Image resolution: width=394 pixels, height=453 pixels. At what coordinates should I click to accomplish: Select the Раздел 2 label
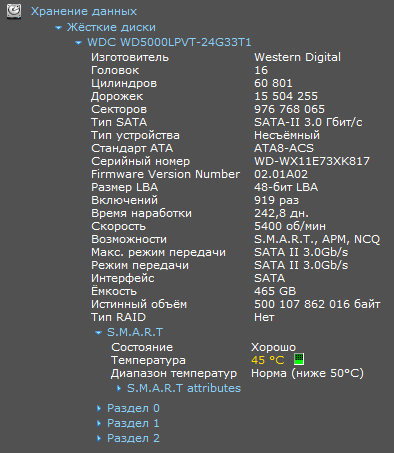(x=133, y=438)
